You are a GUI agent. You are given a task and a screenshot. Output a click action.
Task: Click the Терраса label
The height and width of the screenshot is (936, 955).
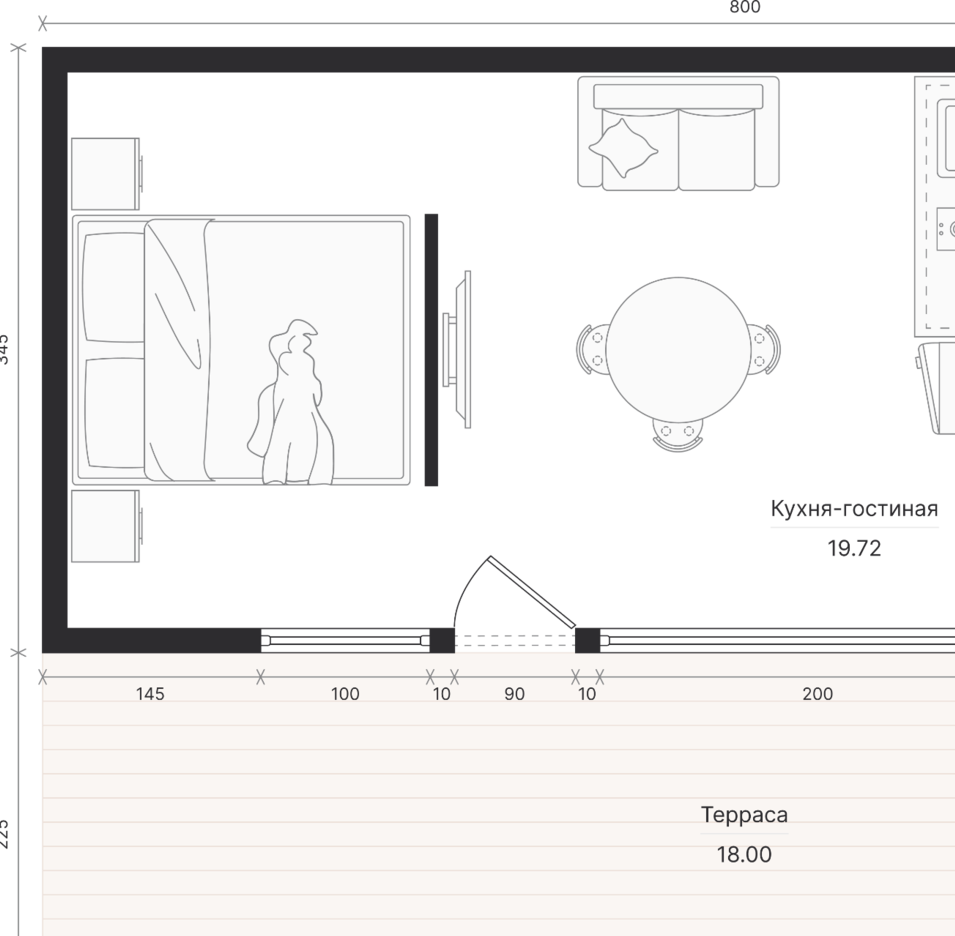click(x=744, y=815)
